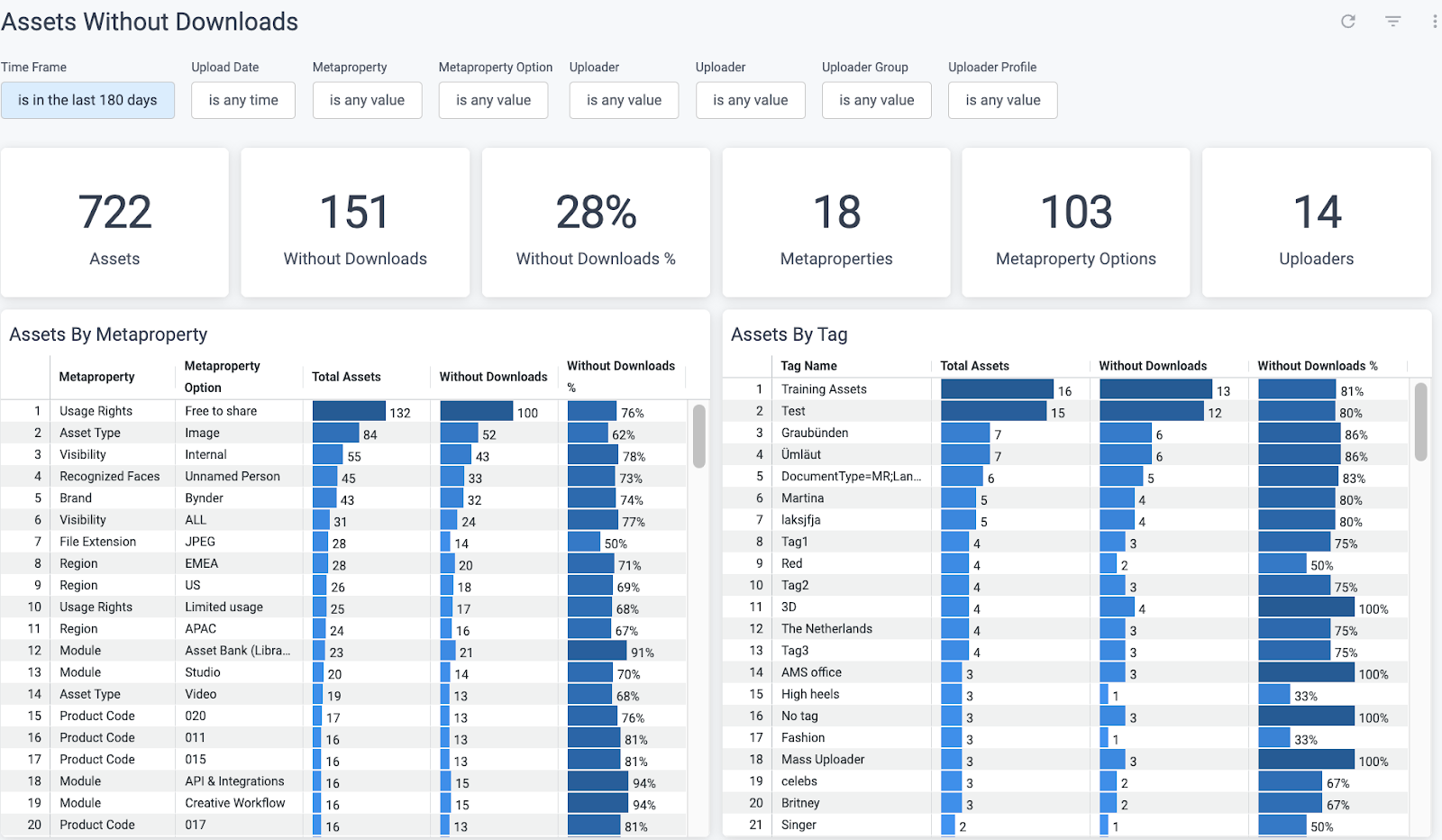Screen dimensions: 1442x840
Task: Sort by the Total Assets column header
Action: tap(345, 376)
